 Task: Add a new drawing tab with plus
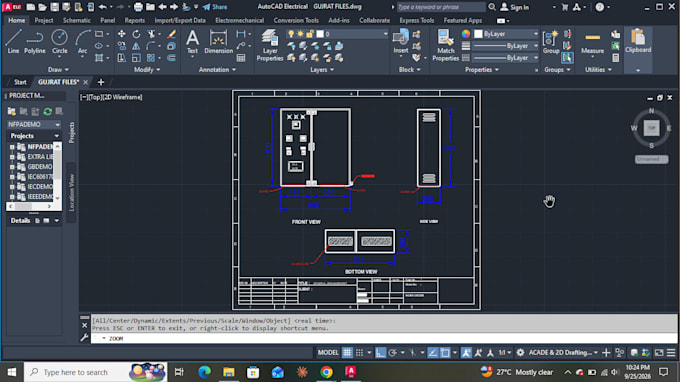tap(101, 82)
